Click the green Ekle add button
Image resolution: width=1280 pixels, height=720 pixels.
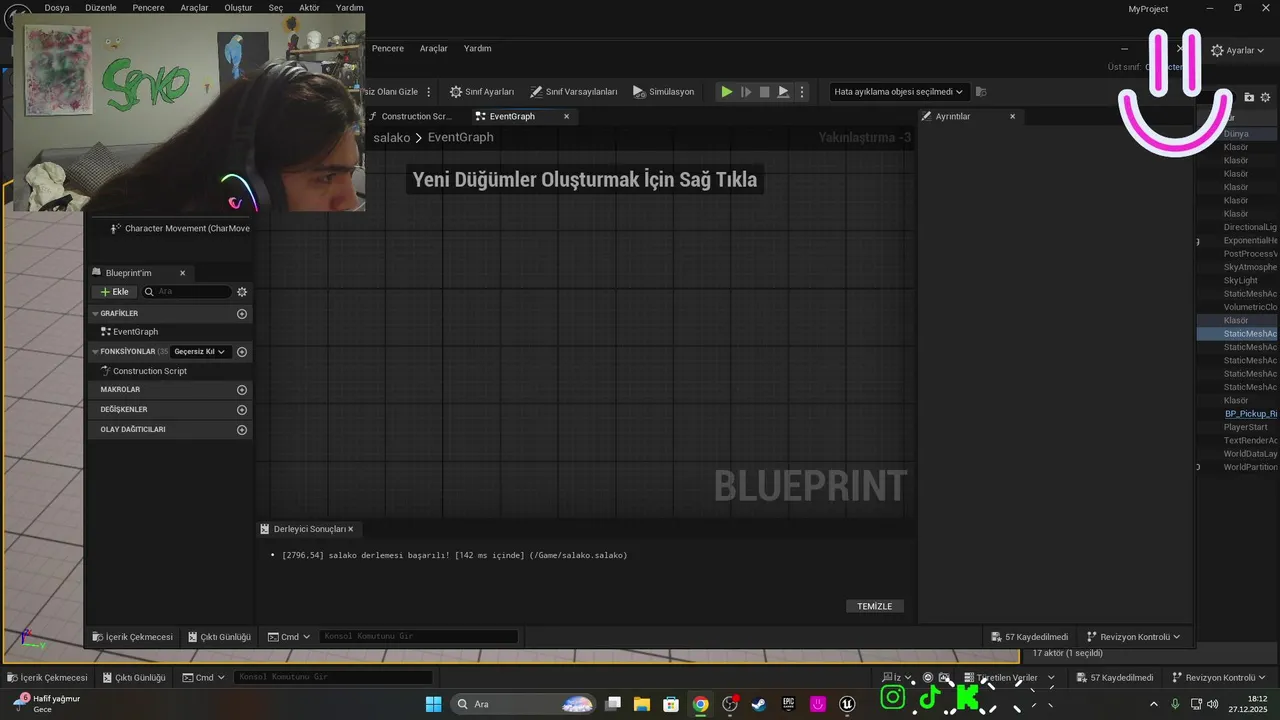coord(115,292)
